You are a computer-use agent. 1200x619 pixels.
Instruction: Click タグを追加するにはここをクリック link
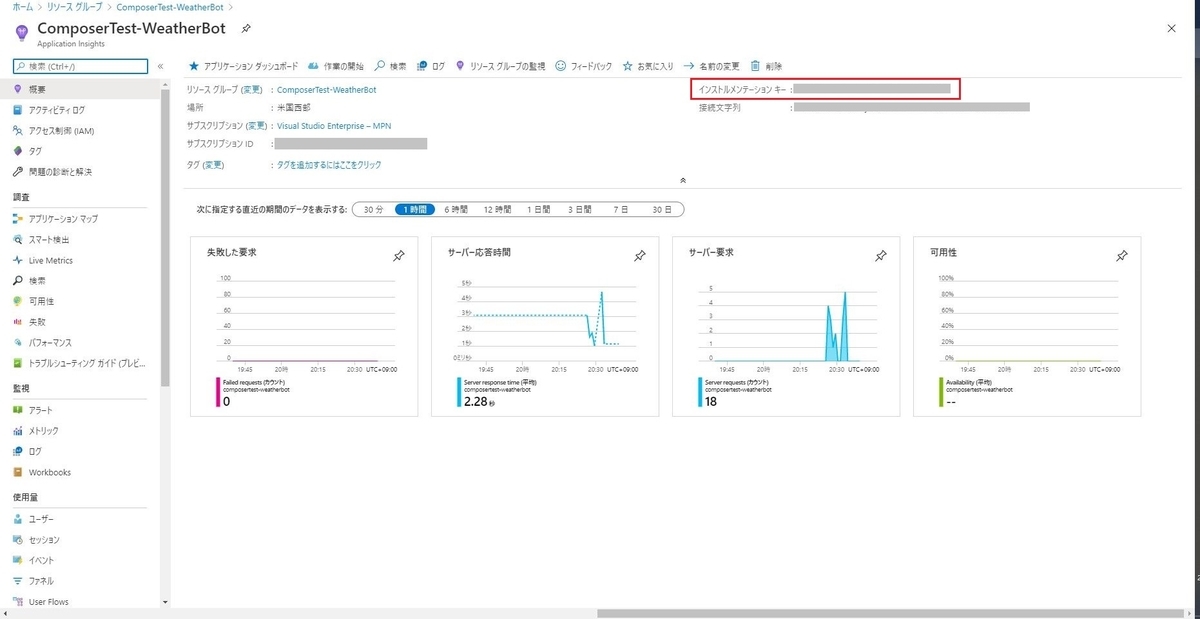click(x=329, y=165)
